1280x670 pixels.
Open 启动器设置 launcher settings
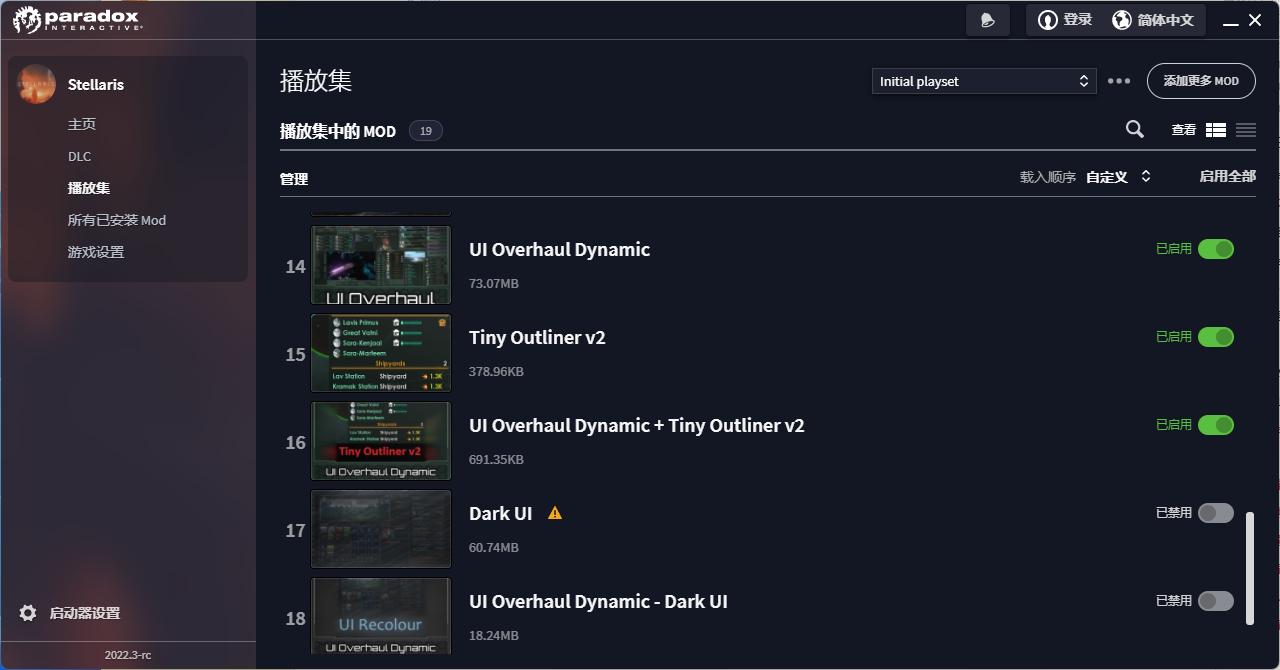point(85,613)
